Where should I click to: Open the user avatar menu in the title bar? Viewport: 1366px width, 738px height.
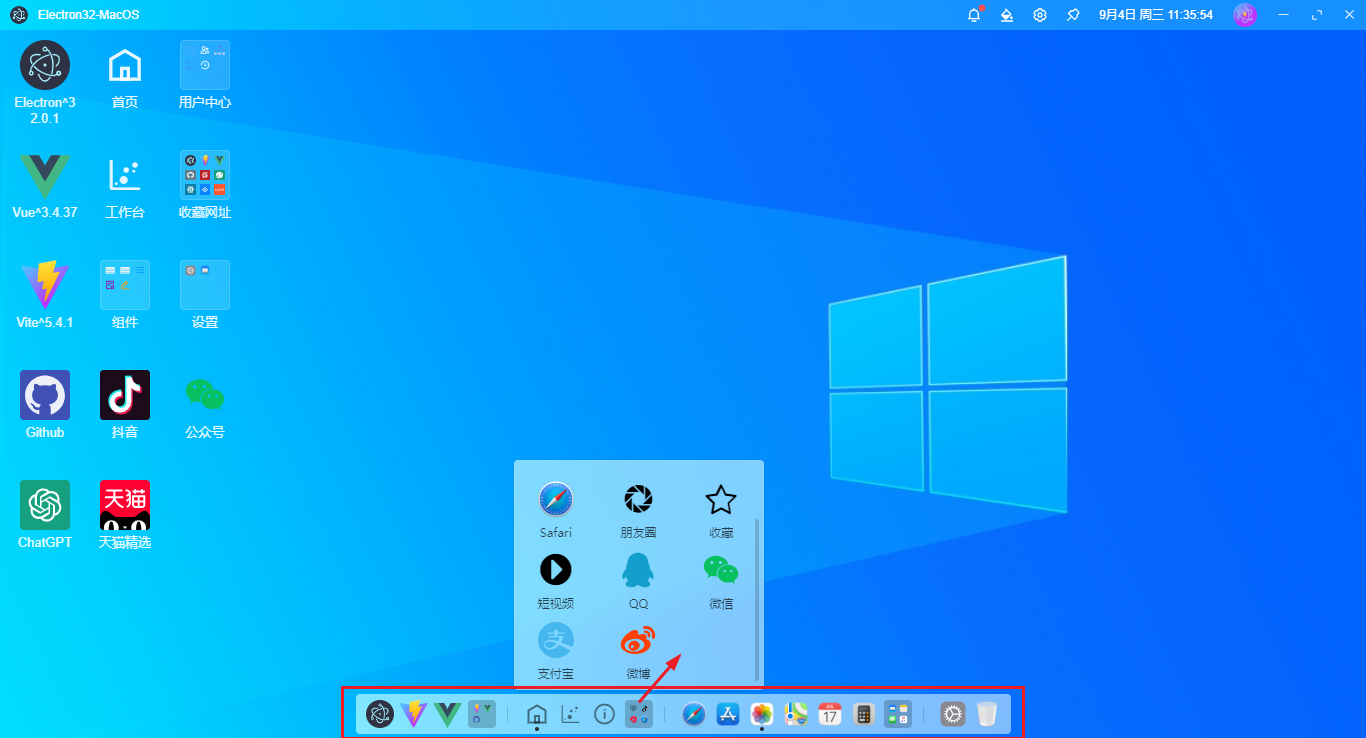pyautogui.click(x=1244, y=15)
